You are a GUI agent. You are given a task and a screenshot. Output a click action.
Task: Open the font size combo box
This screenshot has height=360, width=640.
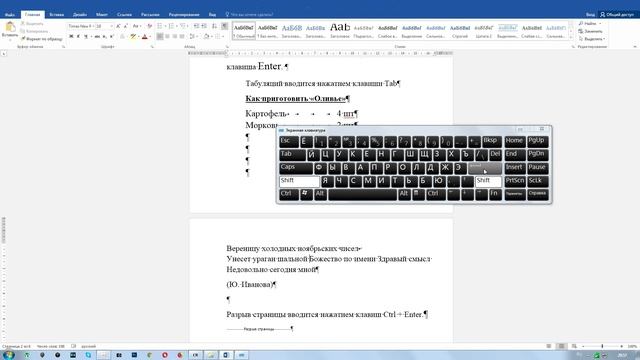[x=104, y=26]
